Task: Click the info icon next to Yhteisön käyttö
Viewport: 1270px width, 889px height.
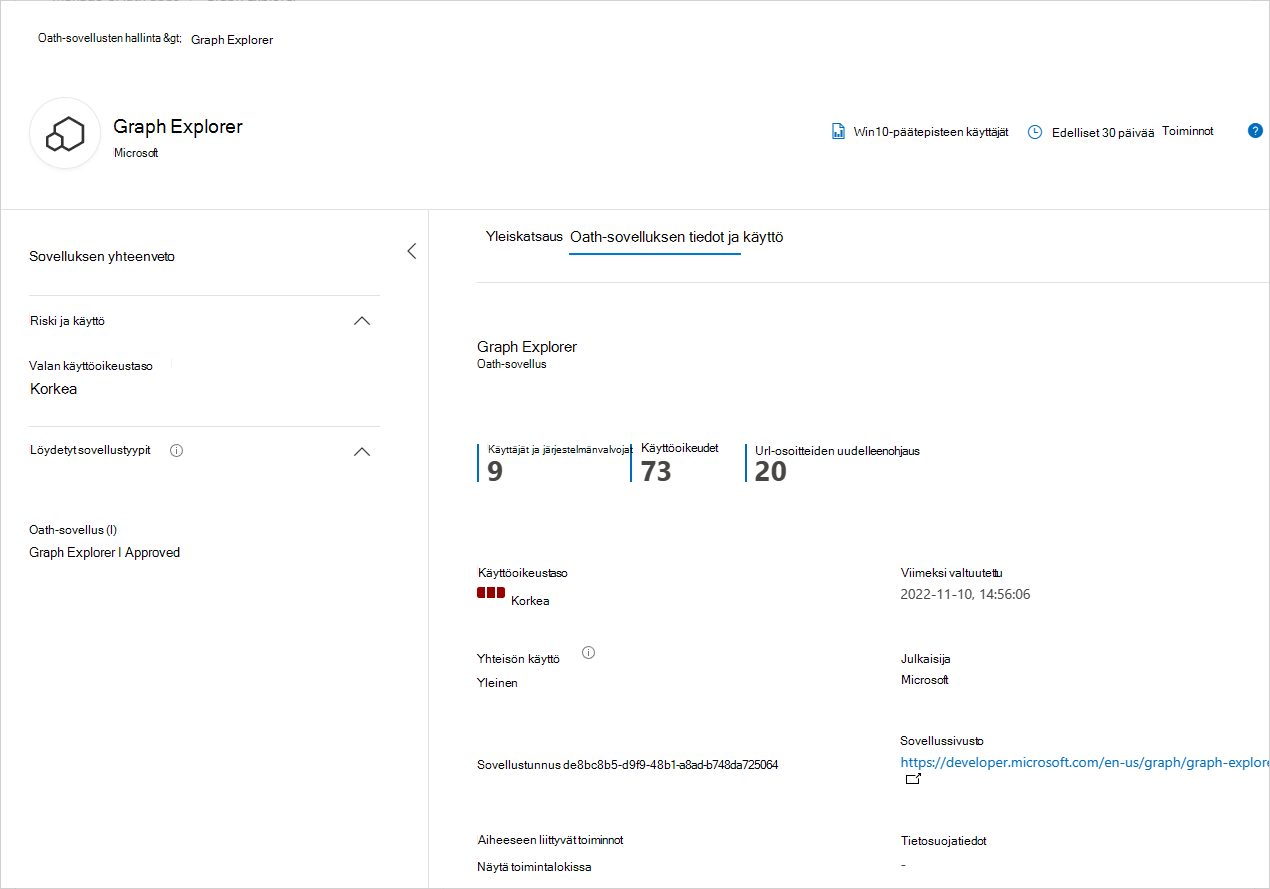Action: point(588,652)
